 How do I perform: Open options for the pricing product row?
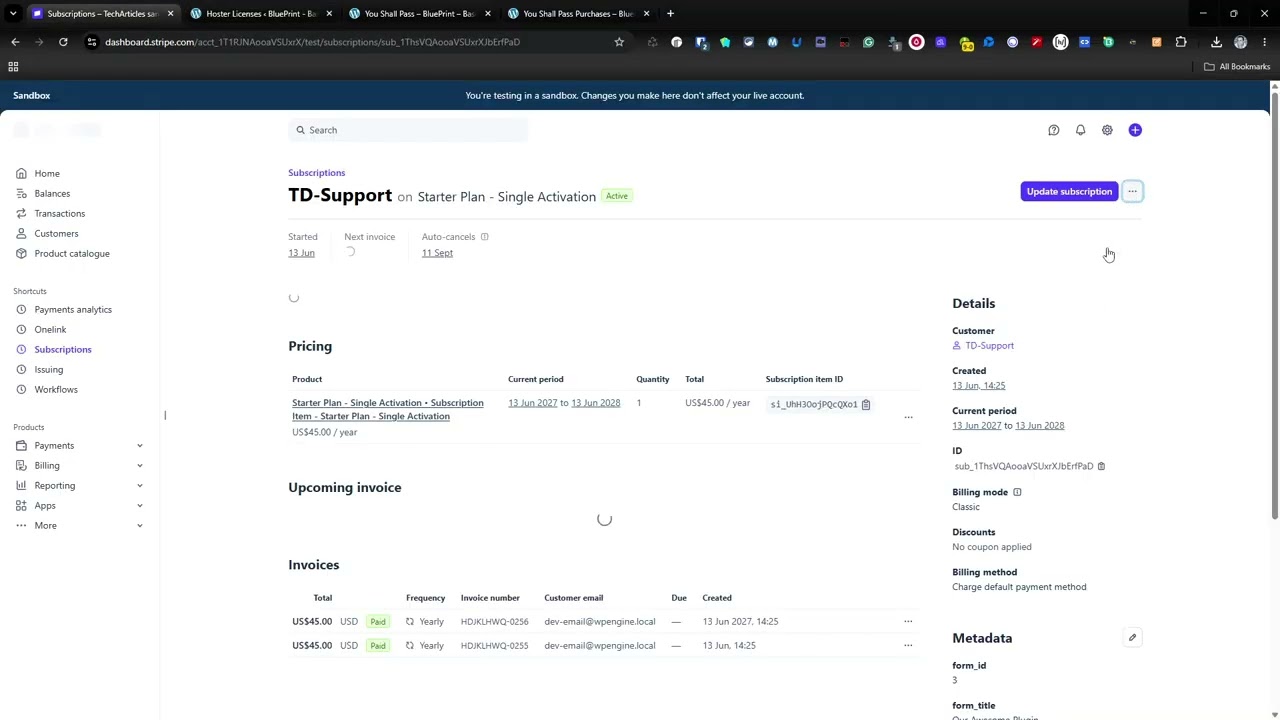pyautogui.click(x=908, y=417)
